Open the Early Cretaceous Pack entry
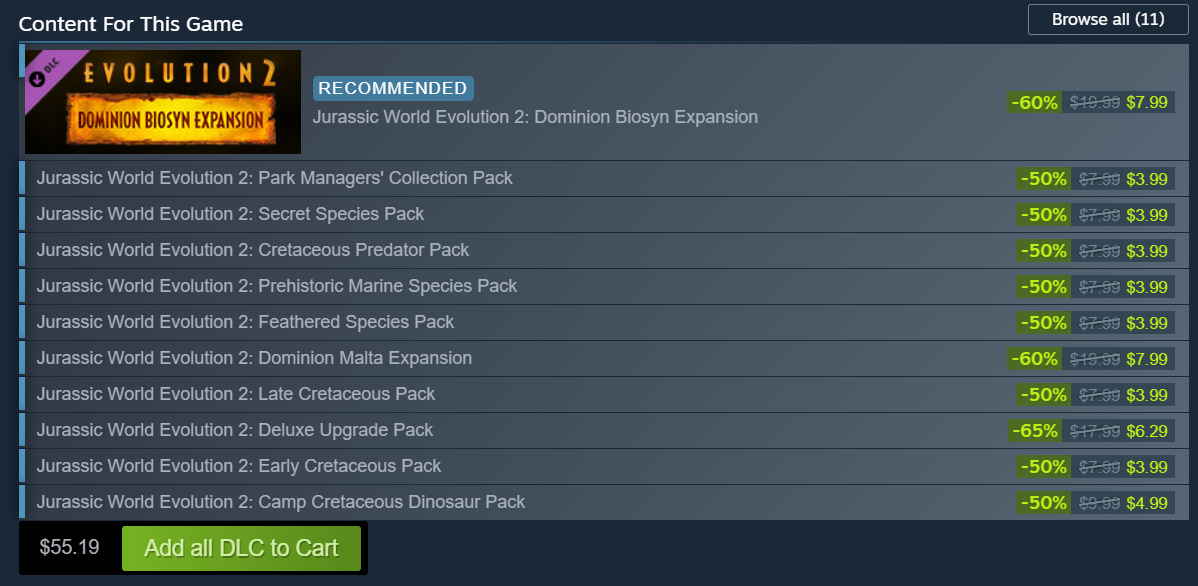The width and height of the screenshot is (1198, 586). point(239,466)
